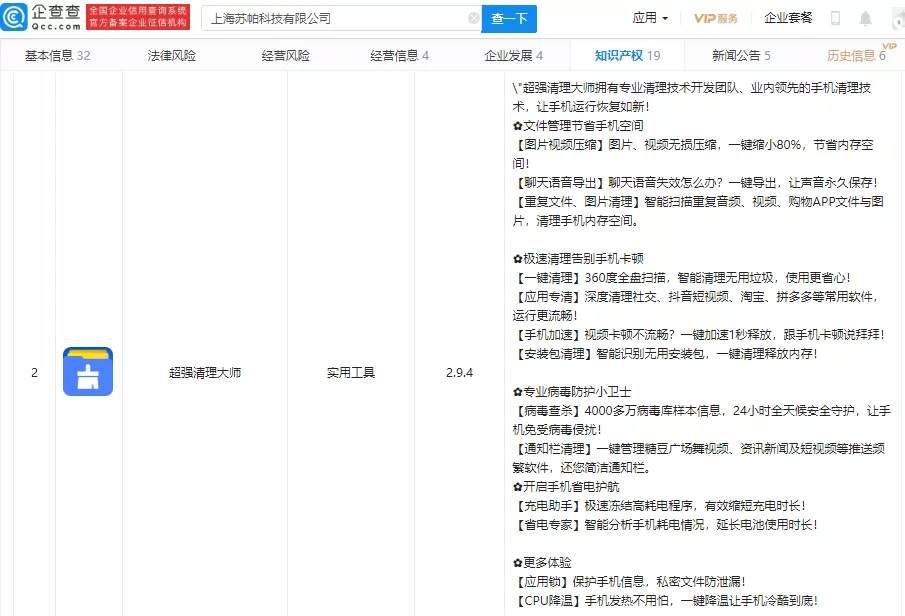Screen dimensions: 905x616
Task: Click the 【手机加速】 description line
Action: tap(698, 334)
